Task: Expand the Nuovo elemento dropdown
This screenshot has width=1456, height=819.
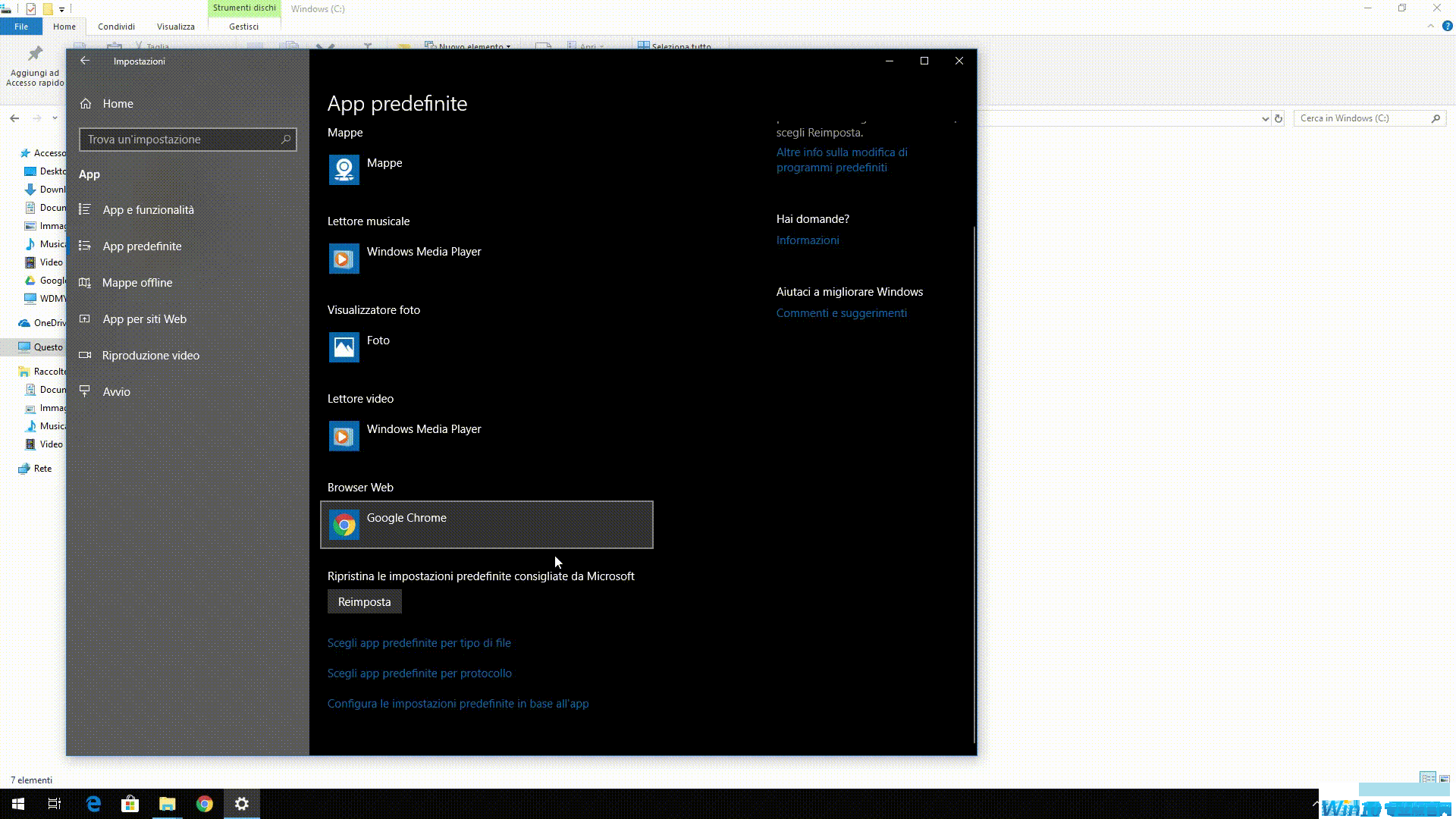Action: [510, 47]
